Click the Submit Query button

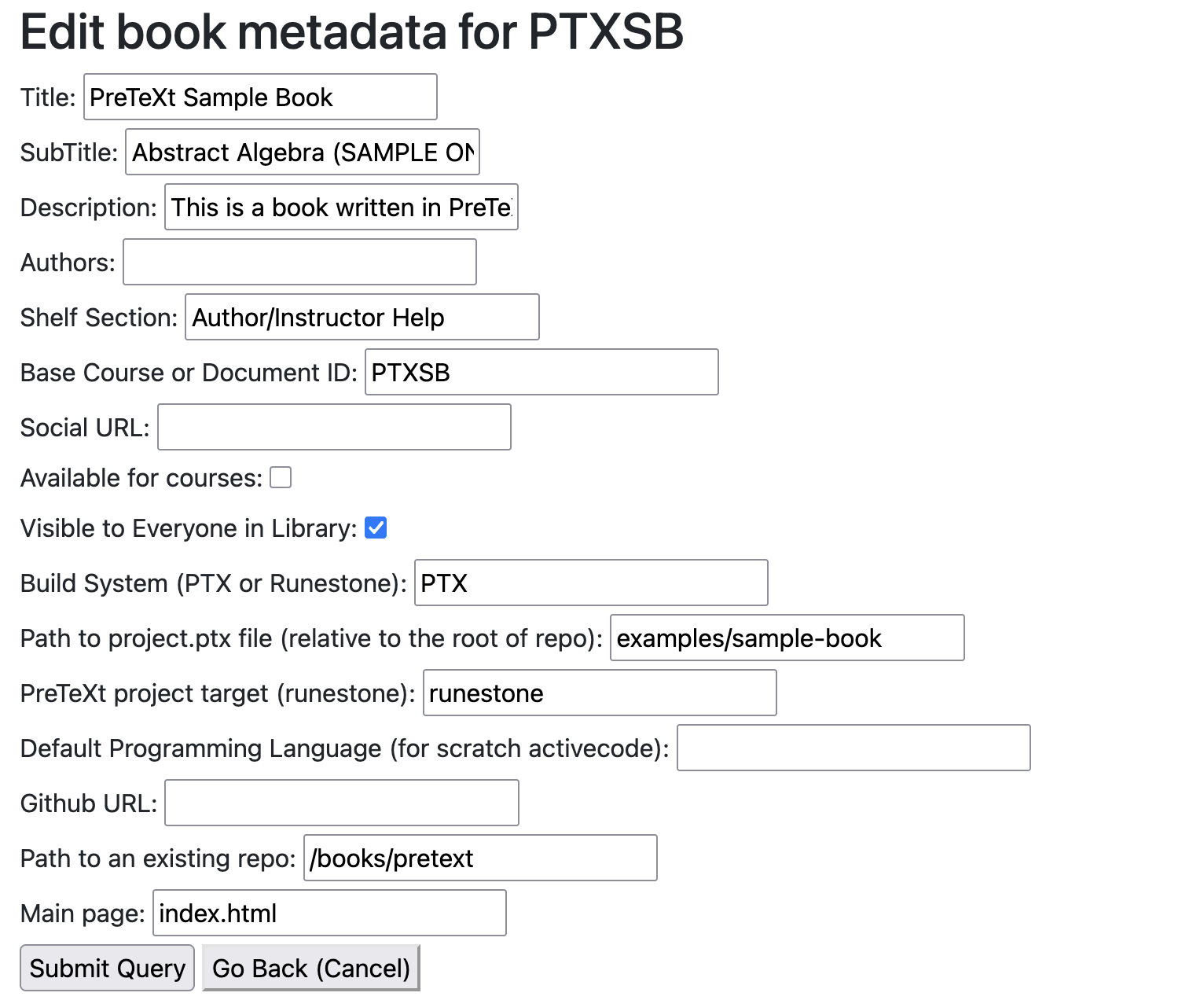(107, 968)
